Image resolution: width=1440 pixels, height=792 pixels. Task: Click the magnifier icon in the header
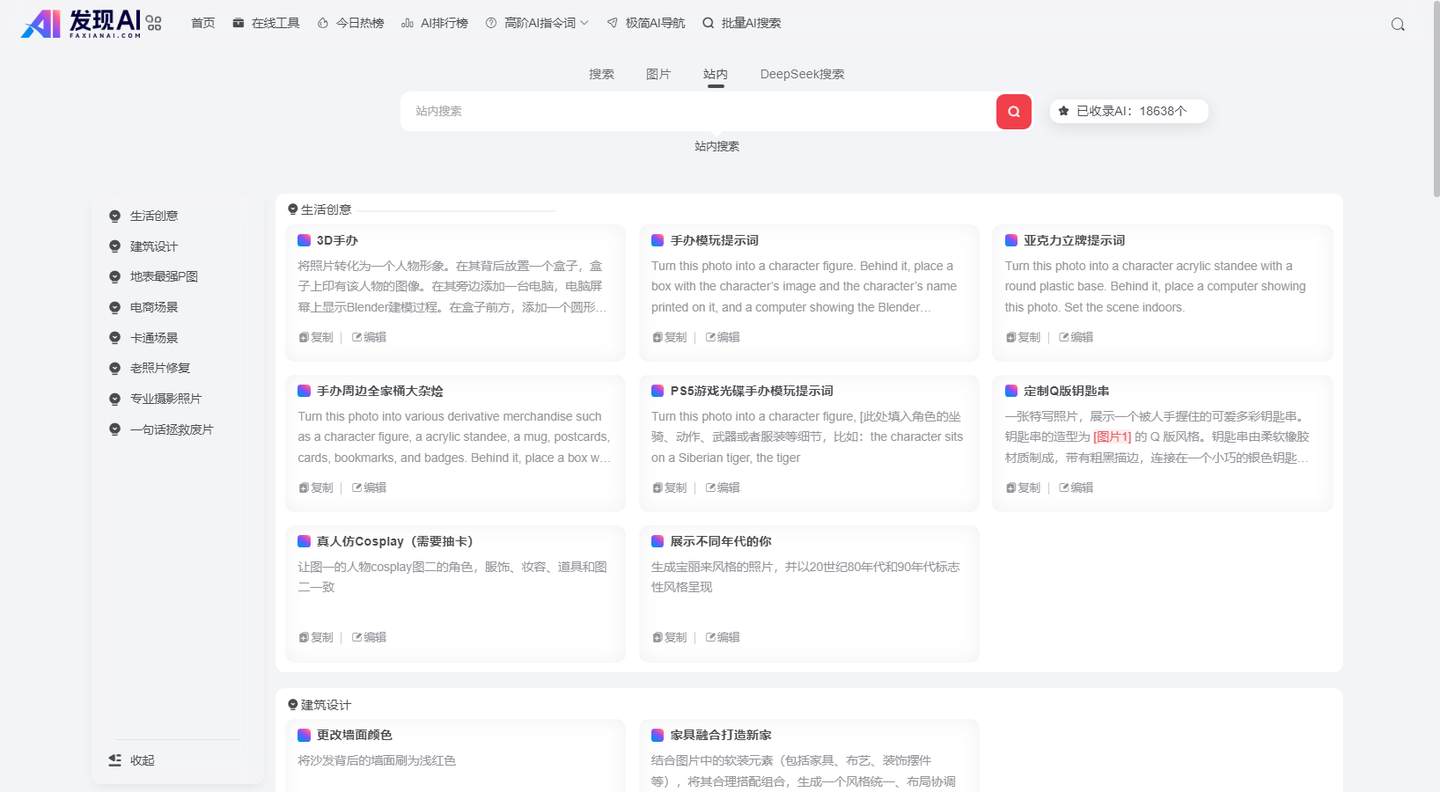tap(1398, 24)
